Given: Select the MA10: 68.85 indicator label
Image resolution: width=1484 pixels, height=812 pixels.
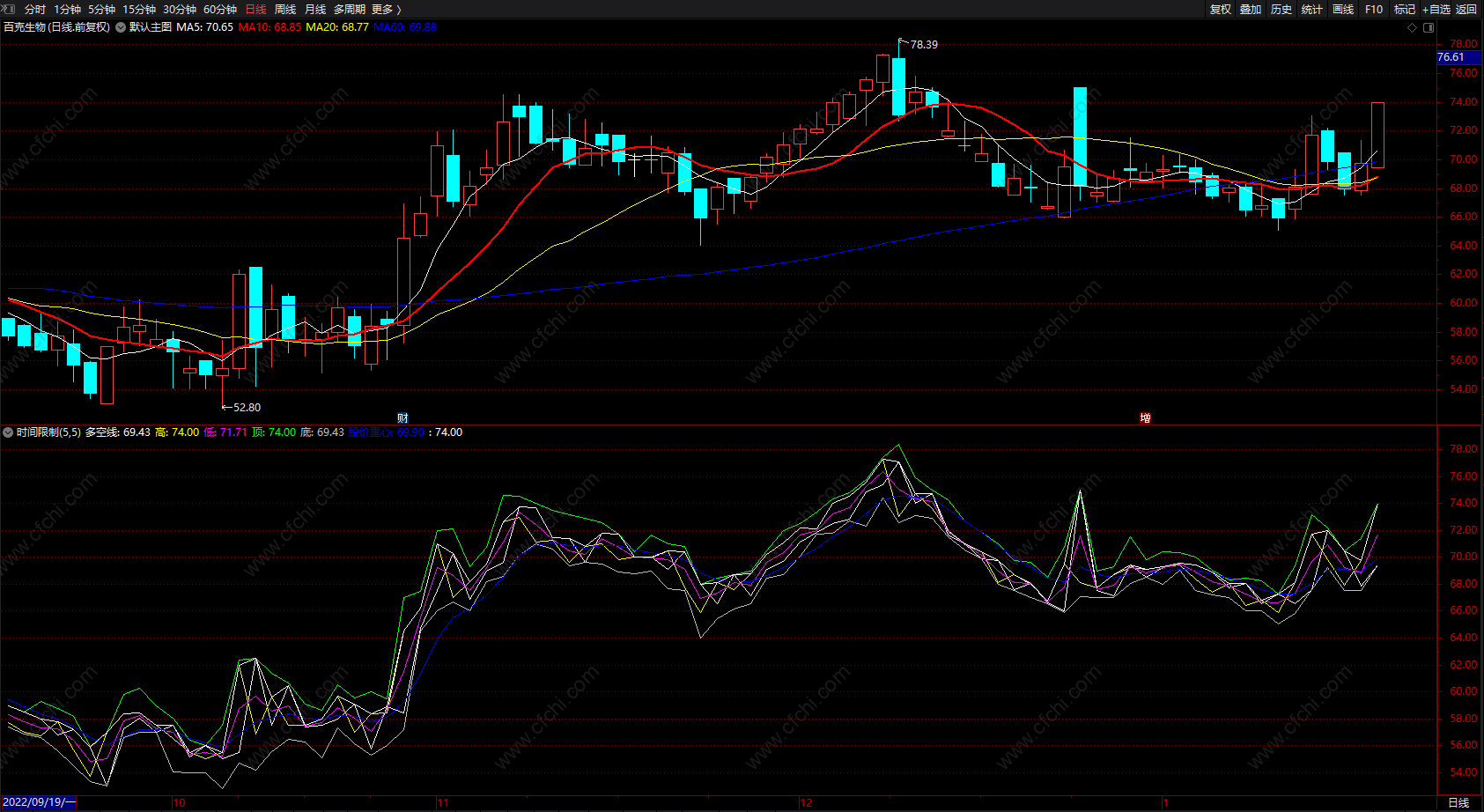Looking at the screenshot, I should point(269,27).
